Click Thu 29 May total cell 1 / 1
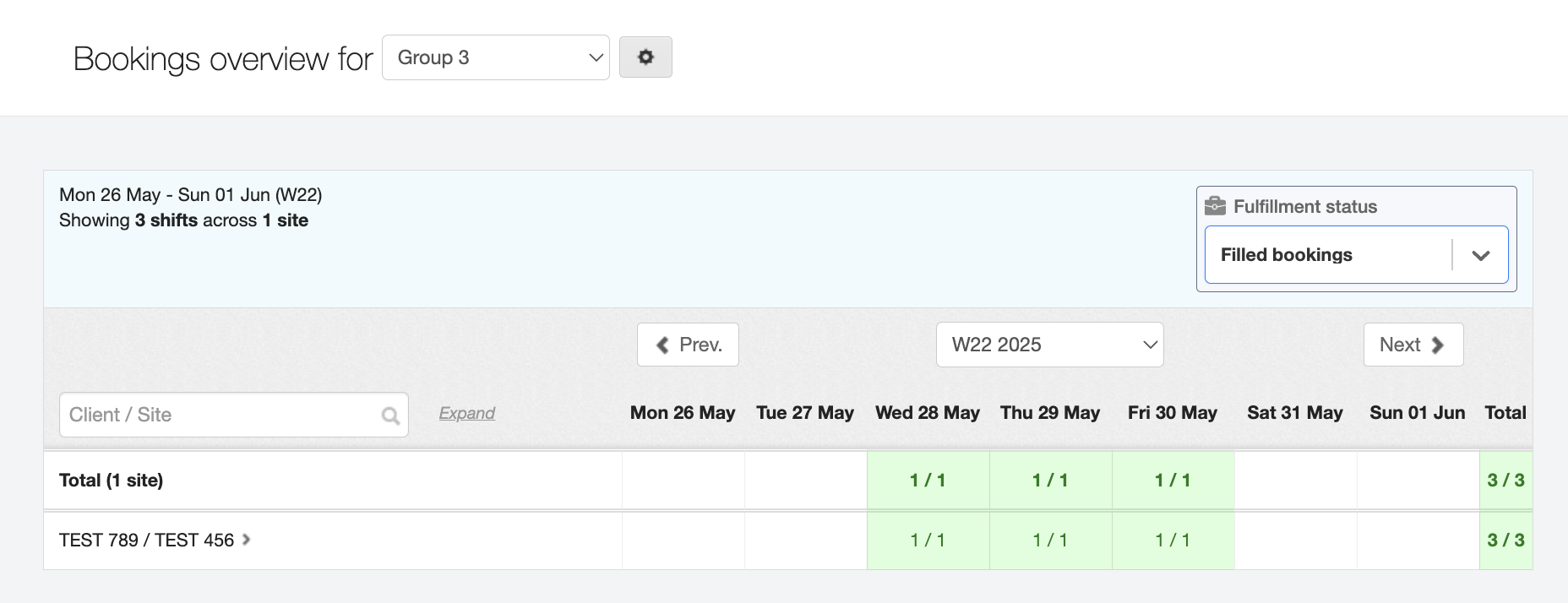This screenshot has width=1568, height=603. (1050, 481)
